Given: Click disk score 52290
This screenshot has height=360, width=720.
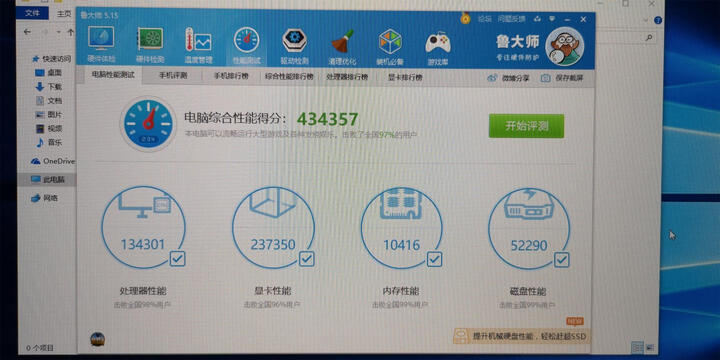Looking at the screenshot, I should [x=529, y=246].
